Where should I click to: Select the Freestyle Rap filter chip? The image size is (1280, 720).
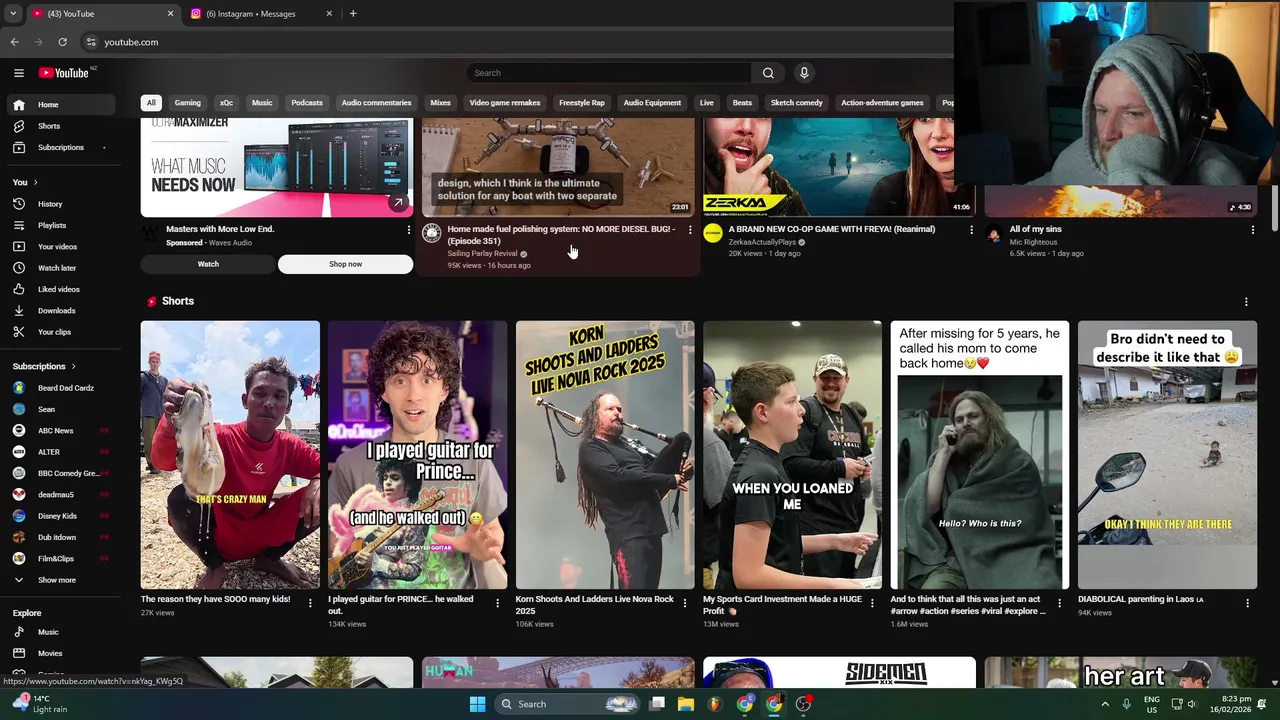coord(582,103)
